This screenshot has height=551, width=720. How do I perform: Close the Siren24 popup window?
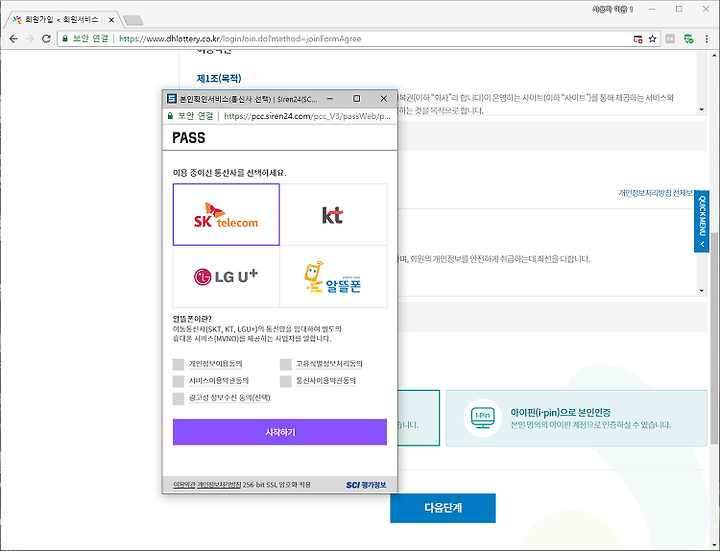pos(384,99)
